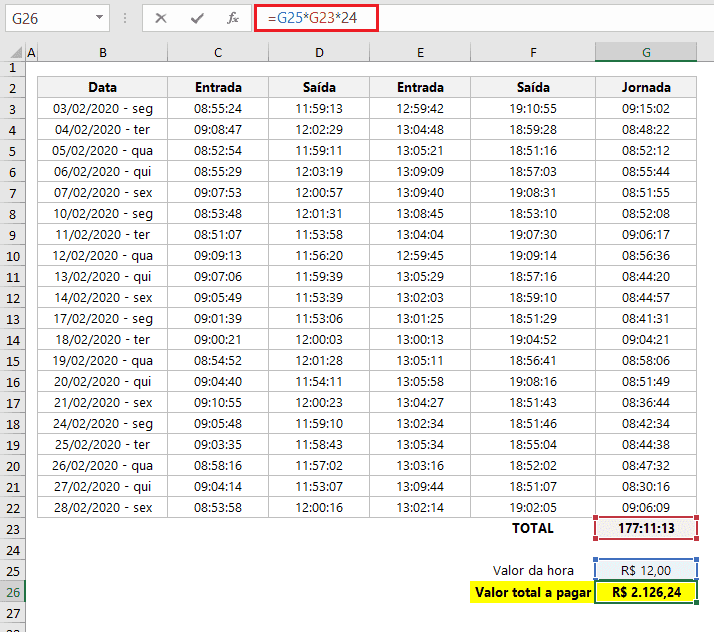Select the cell 10/02/2020 - seg

click(103, 214)
